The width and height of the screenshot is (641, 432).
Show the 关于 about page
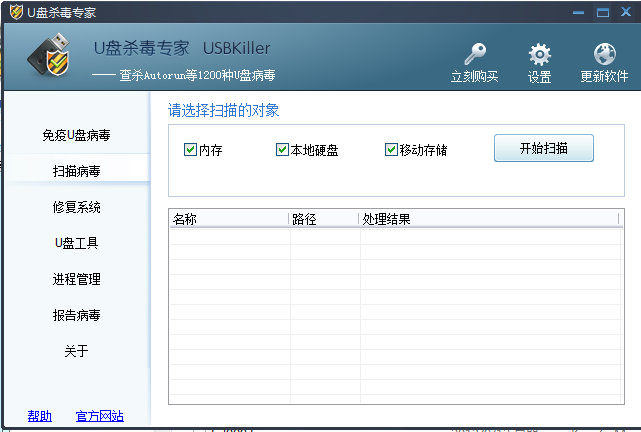pyautogui.click(x=76, y=351)
